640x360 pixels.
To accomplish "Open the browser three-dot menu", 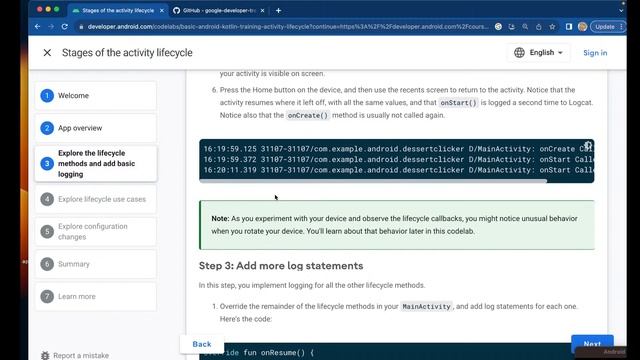I will tap(621, 27).
